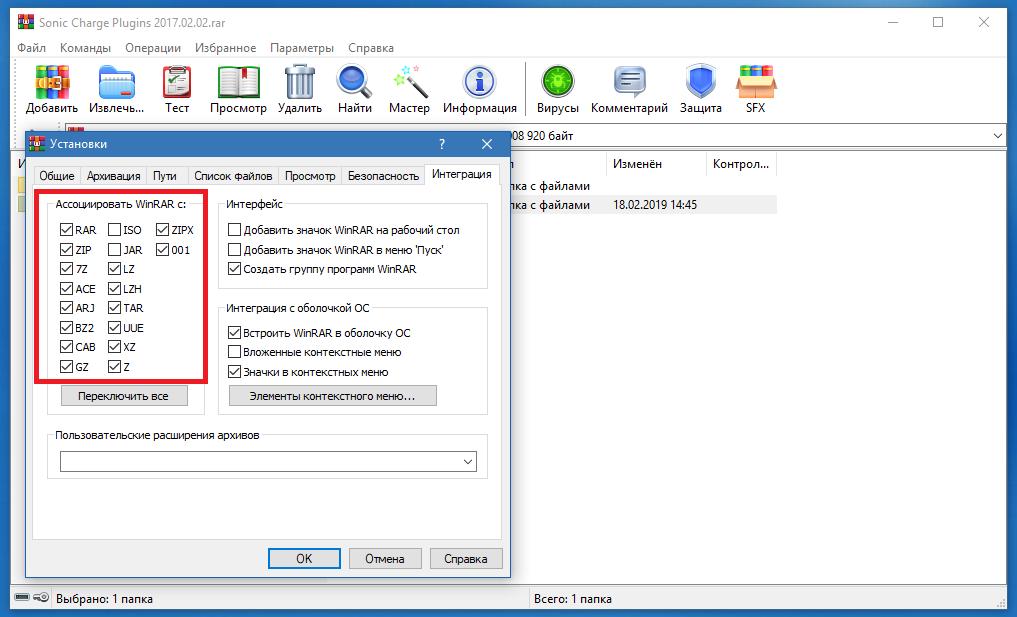Viewport: 1017px width, 617px height.
Task: Uncheck 'Значки в контекстных меню'
Action: pos(235,372)
